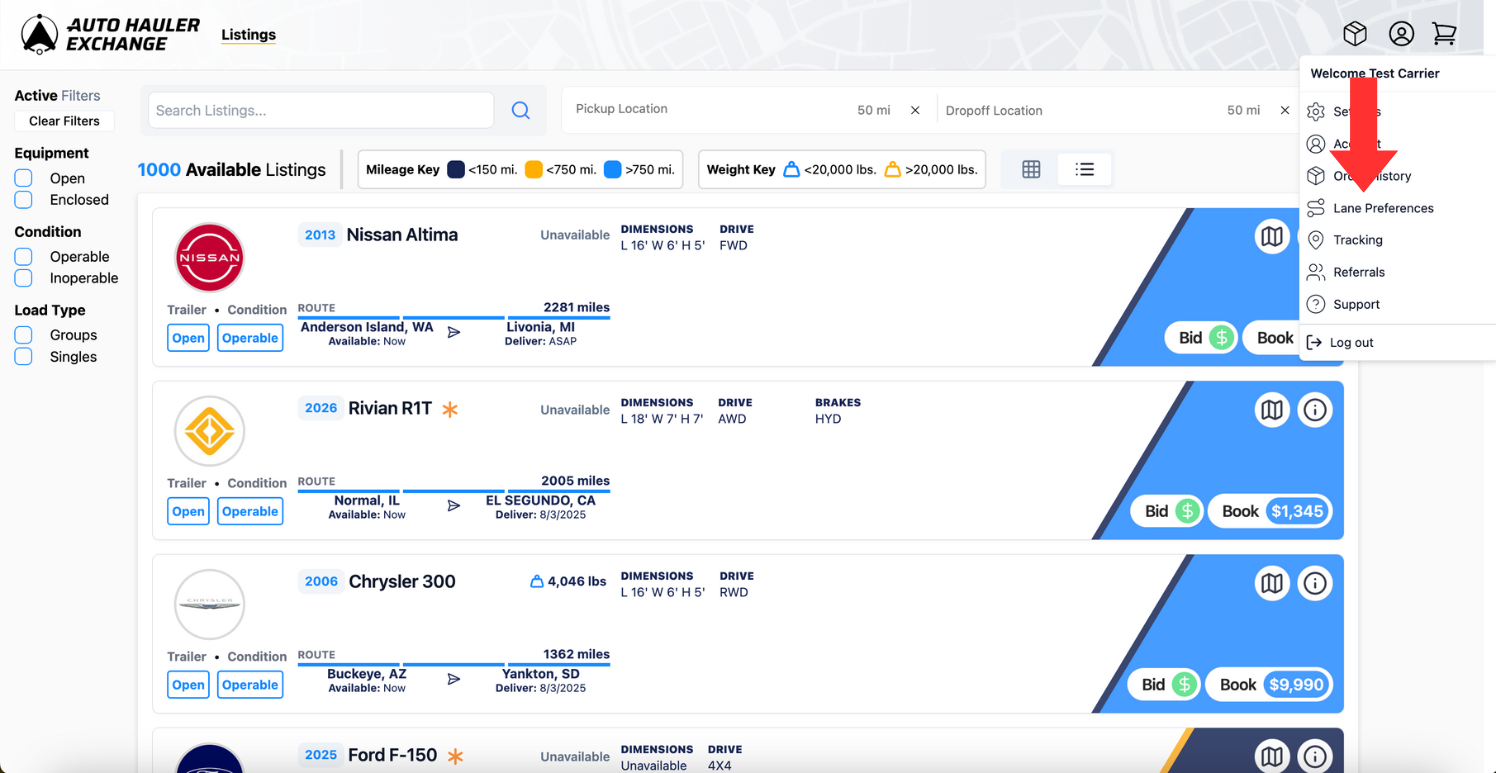
Task: Toggle the Groups load type filter
Action: click(x=23, y=335)
